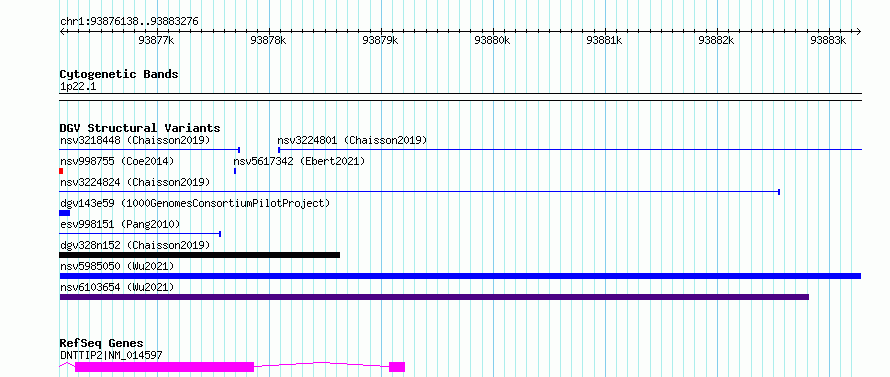Click the nsv3224801 (Chaisson2019) variant label
The width and height of the screenshot is (890, 377).
point(352,140)
